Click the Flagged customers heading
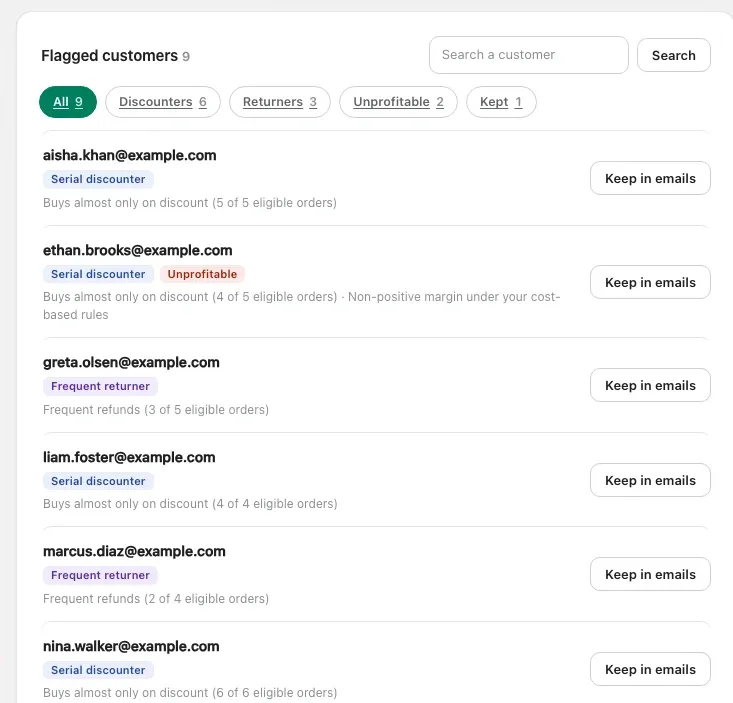The height and width of the screenshot is (703, 733). (109, 56)
